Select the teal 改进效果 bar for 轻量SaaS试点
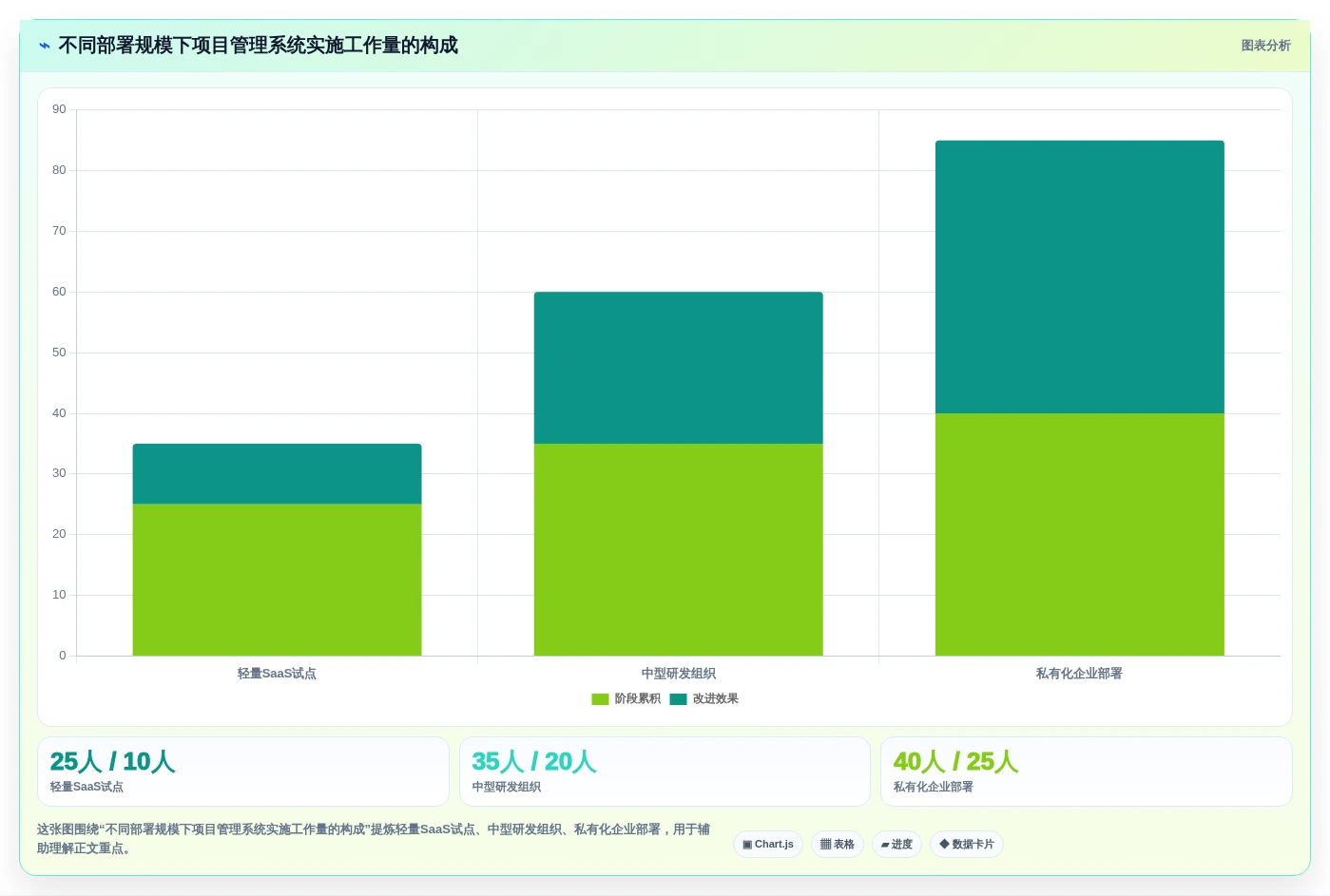 click(277, 473)
